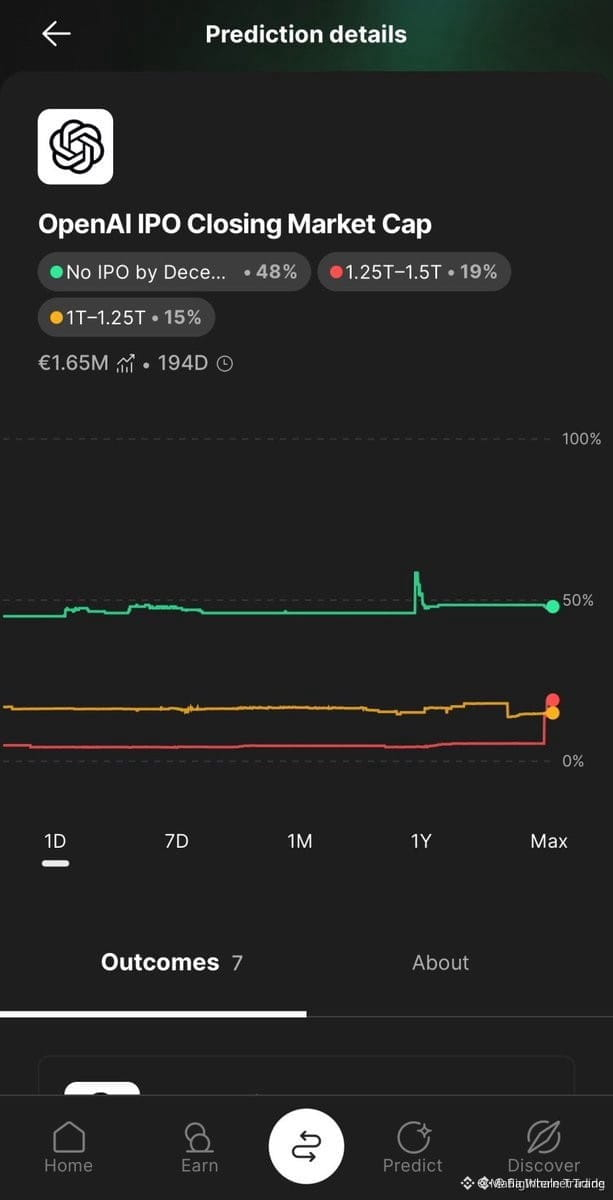Tap the OpenAI logo thumbnail
The height and width of the screenshot is (1200, 613).
pos(75,147)
